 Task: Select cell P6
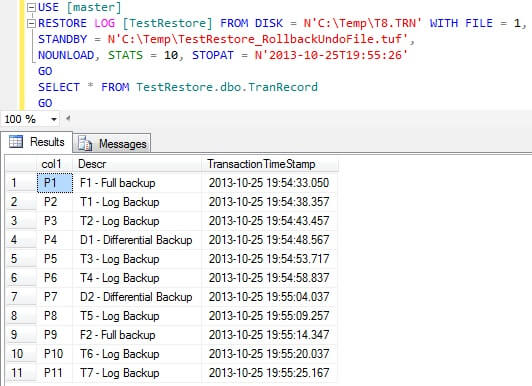[55, 278]
